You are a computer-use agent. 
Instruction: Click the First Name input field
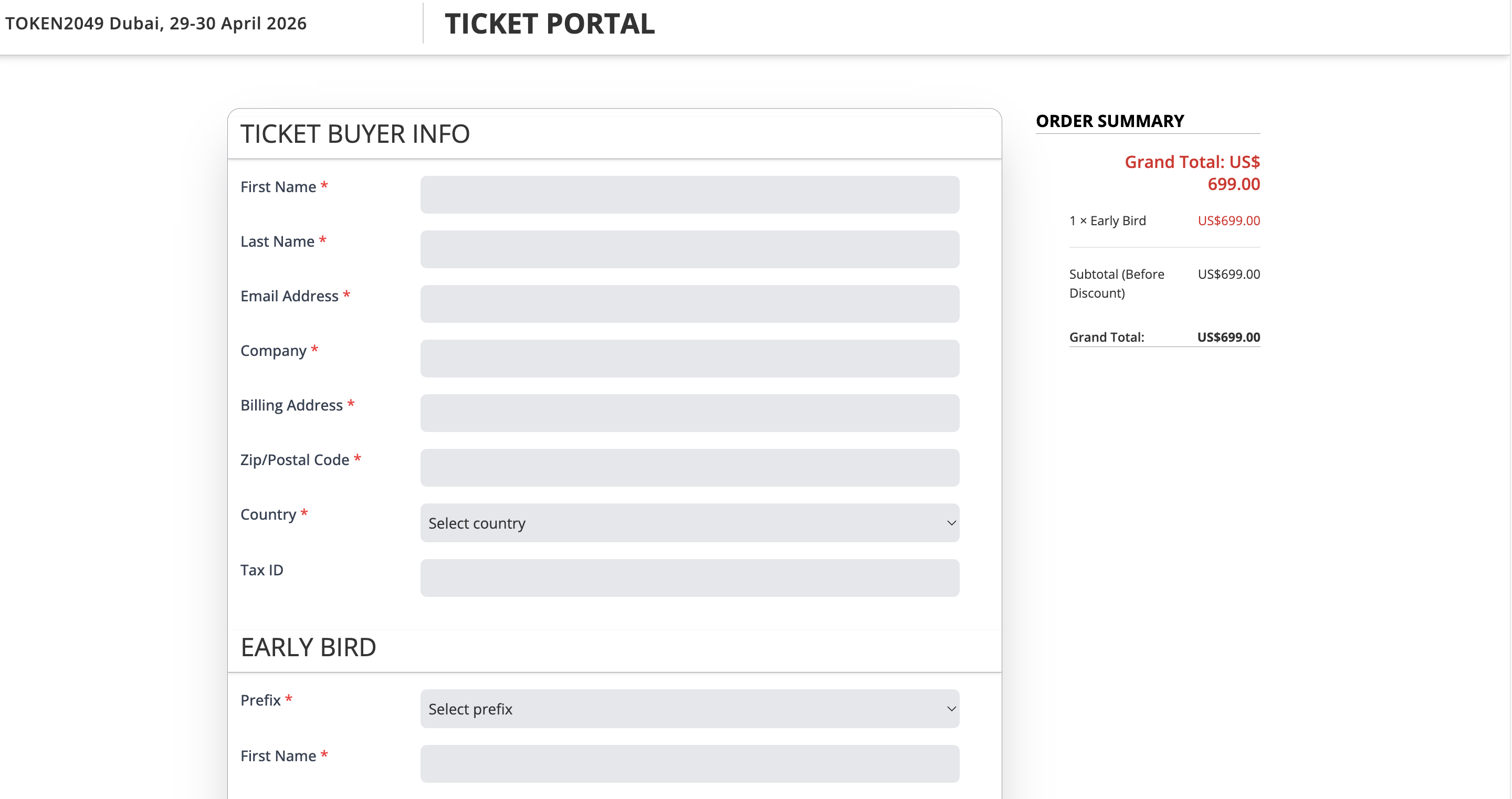(x=690, y=194)
